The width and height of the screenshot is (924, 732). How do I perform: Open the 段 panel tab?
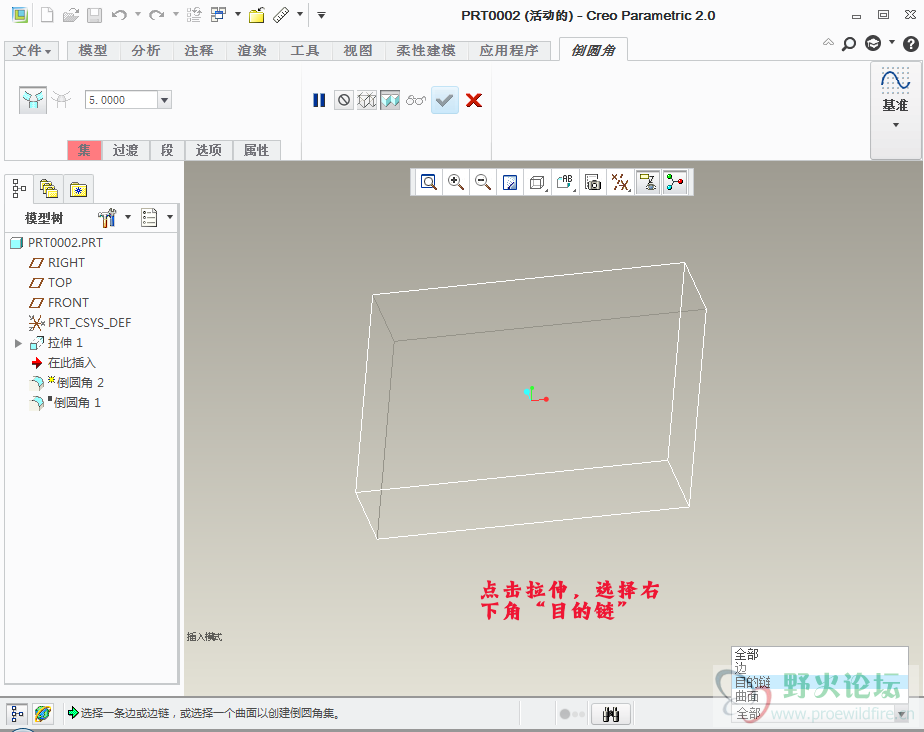pyautogui.click(x=167, y=150)
